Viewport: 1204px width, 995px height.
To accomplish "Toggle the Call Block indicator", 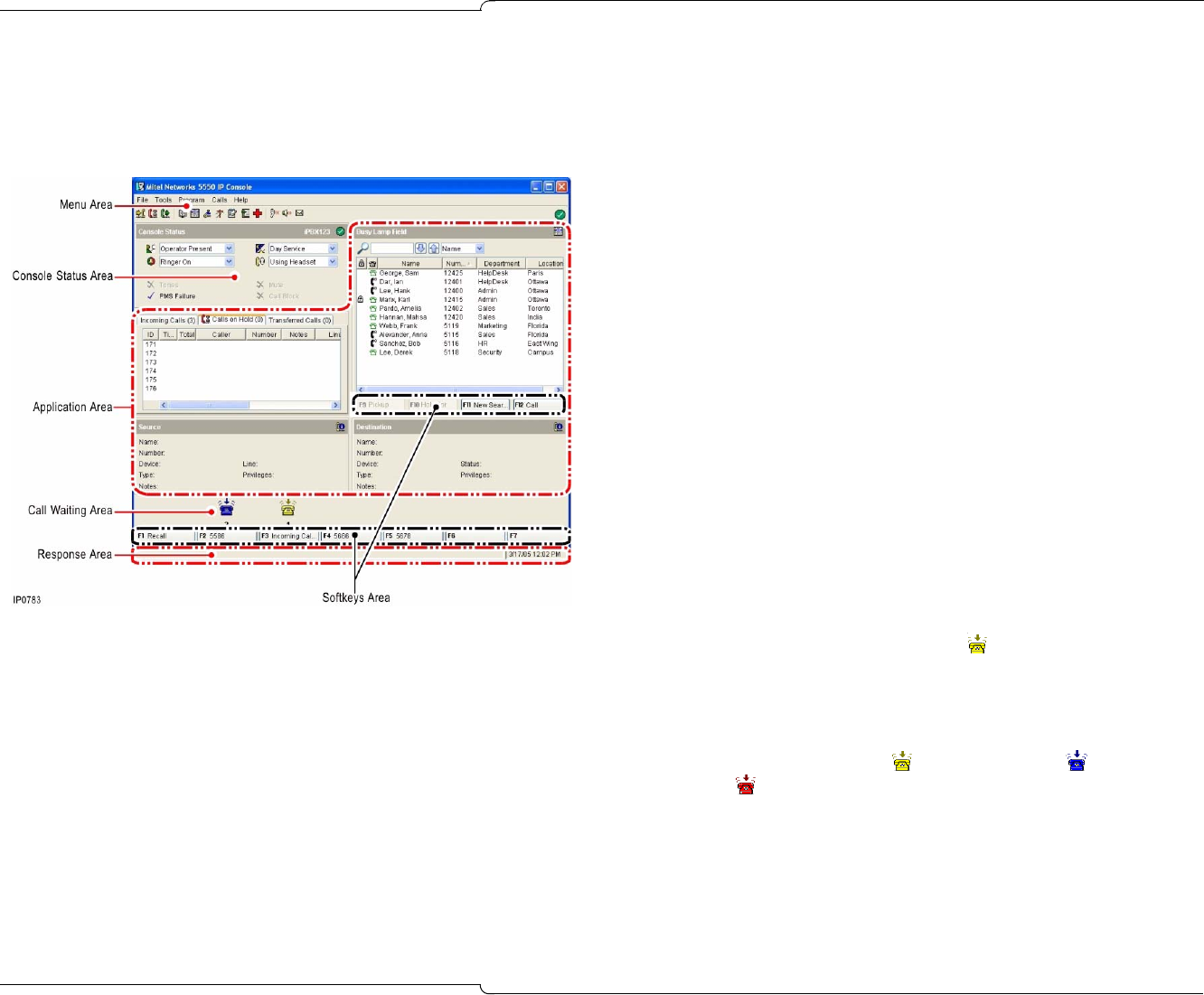I will click(x=260, y=296).
